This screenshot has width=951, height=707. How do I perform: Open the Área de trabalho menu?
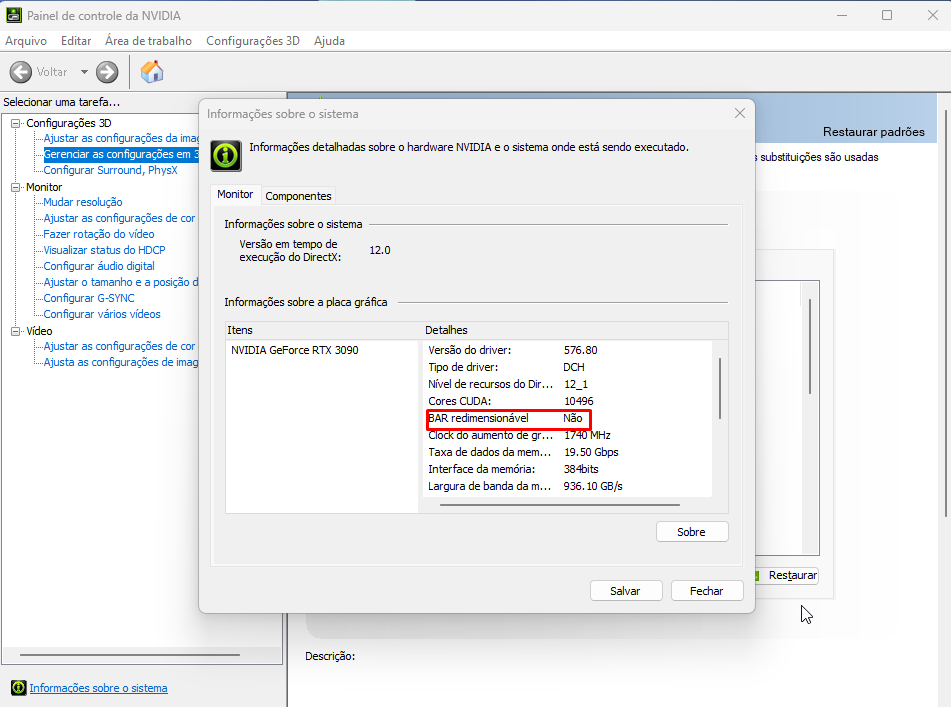(148, 41)
